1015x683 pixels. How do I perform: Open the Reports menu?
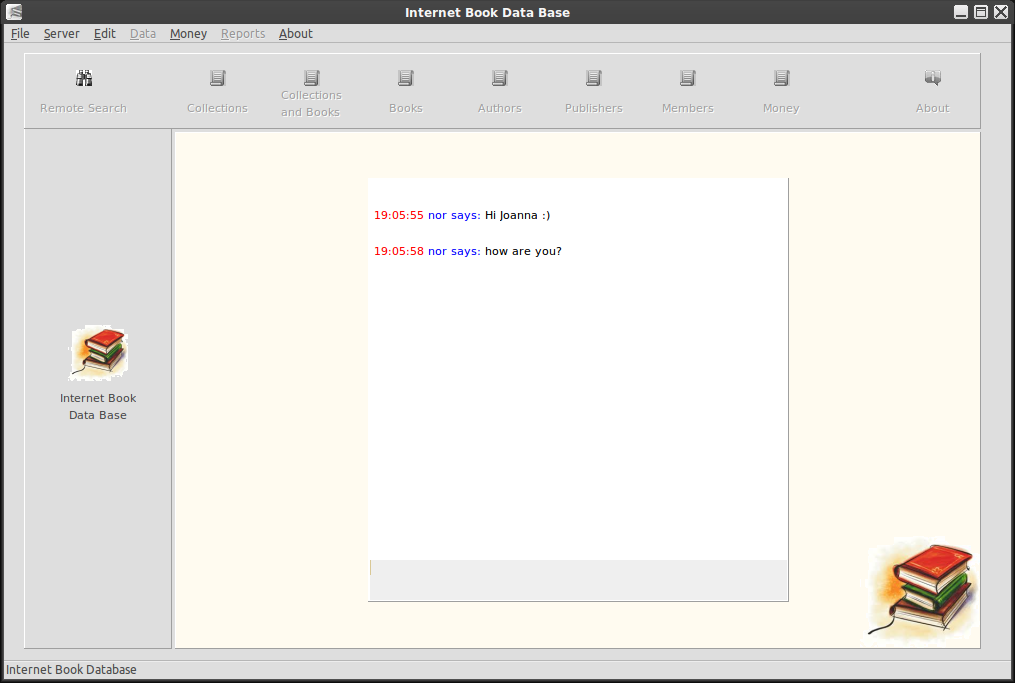[243, 34]
